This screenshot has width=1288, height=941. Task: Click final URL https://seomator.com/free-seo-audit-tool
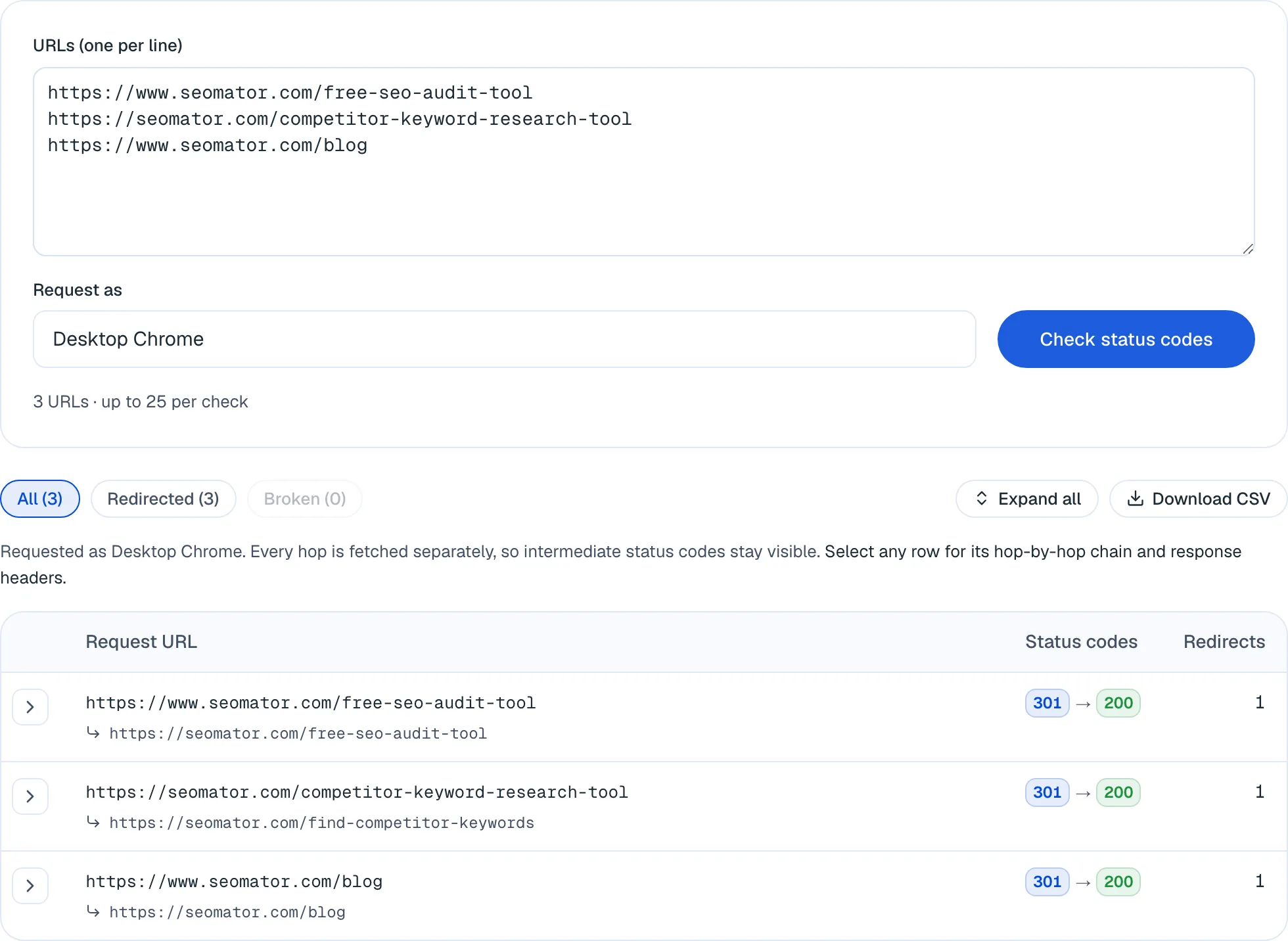(x=298, y=733)
